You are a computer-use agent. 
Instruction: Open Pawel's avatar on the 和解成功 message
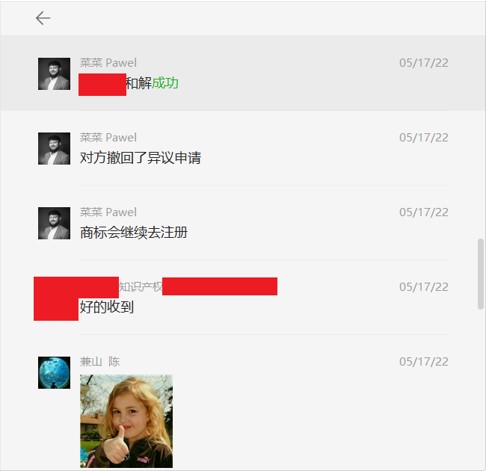tap(54, 74)
